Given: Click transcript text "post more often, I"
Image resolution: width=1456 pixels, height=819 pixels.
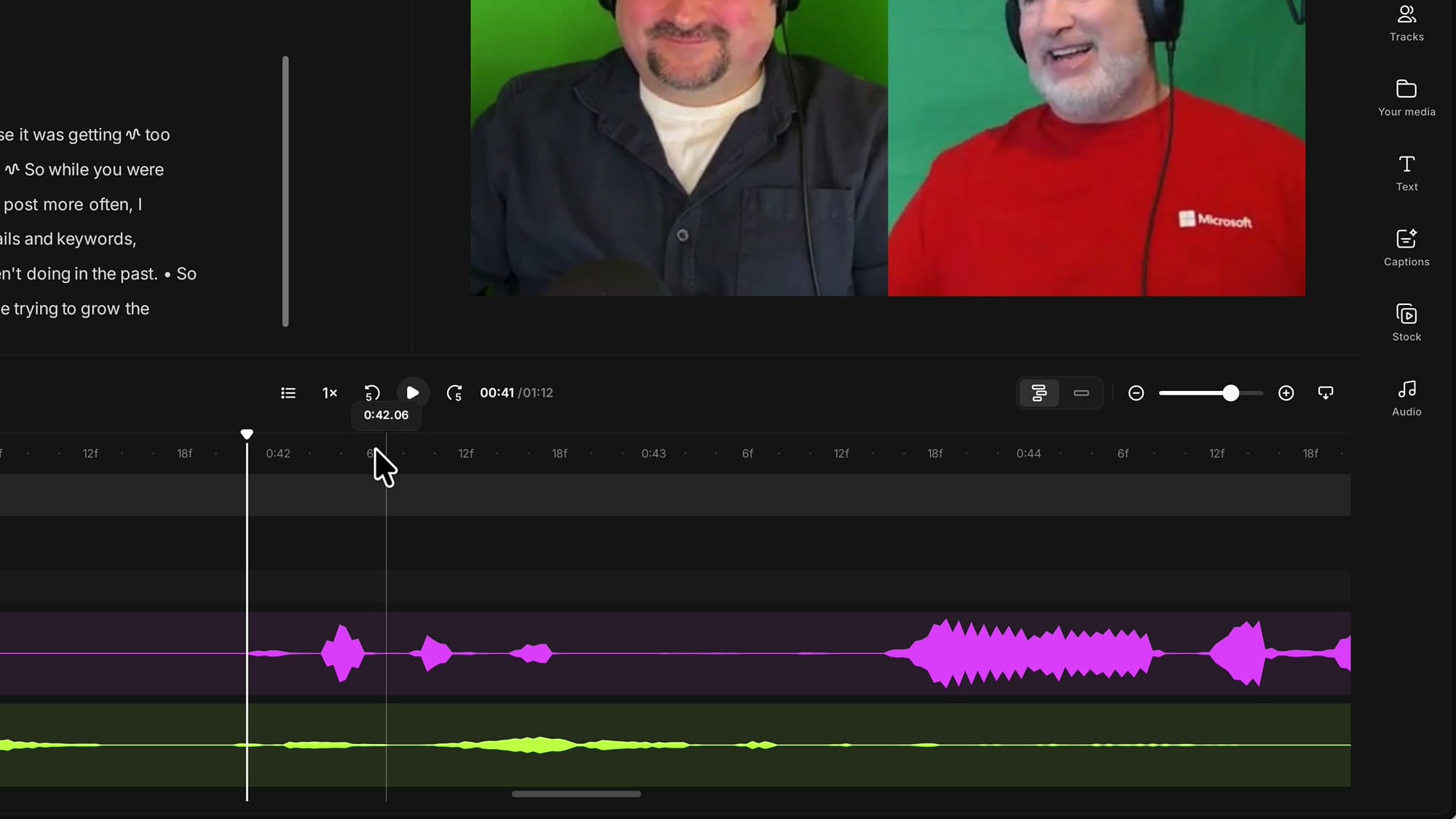Looking at the screenshot, I should click(x=73, y=205).
